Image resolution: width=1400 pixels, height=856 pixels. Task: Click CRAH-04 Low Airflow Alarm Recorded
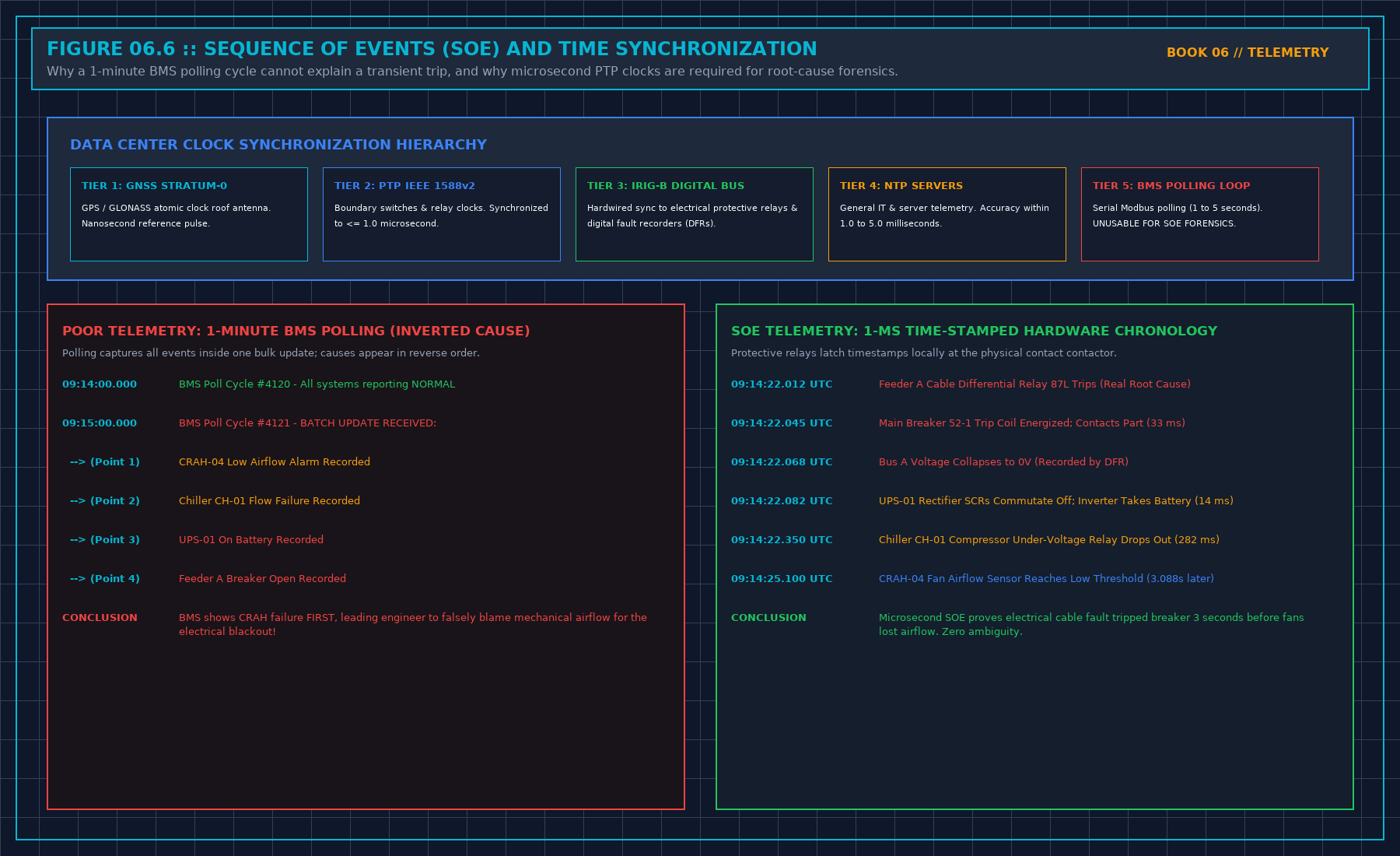point(275,462)
